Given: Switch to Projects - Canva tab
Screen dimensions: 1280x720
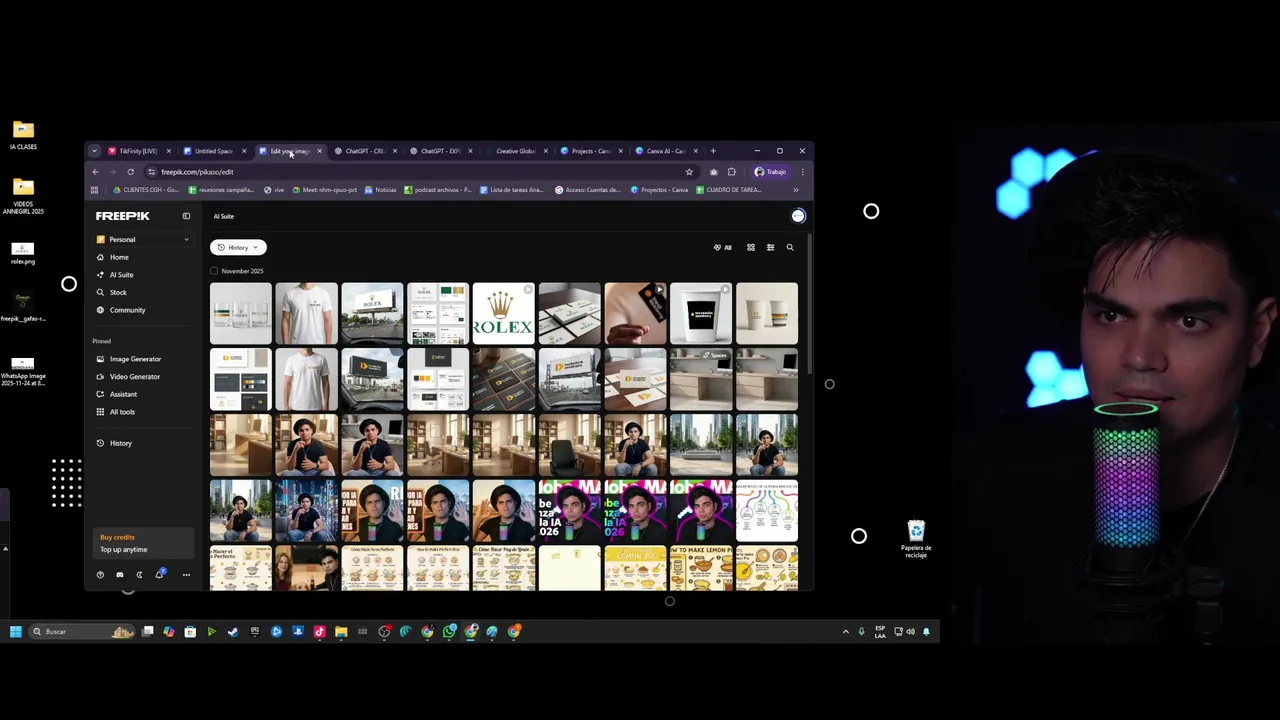Looking at the screenshot, I should [591, 151].
